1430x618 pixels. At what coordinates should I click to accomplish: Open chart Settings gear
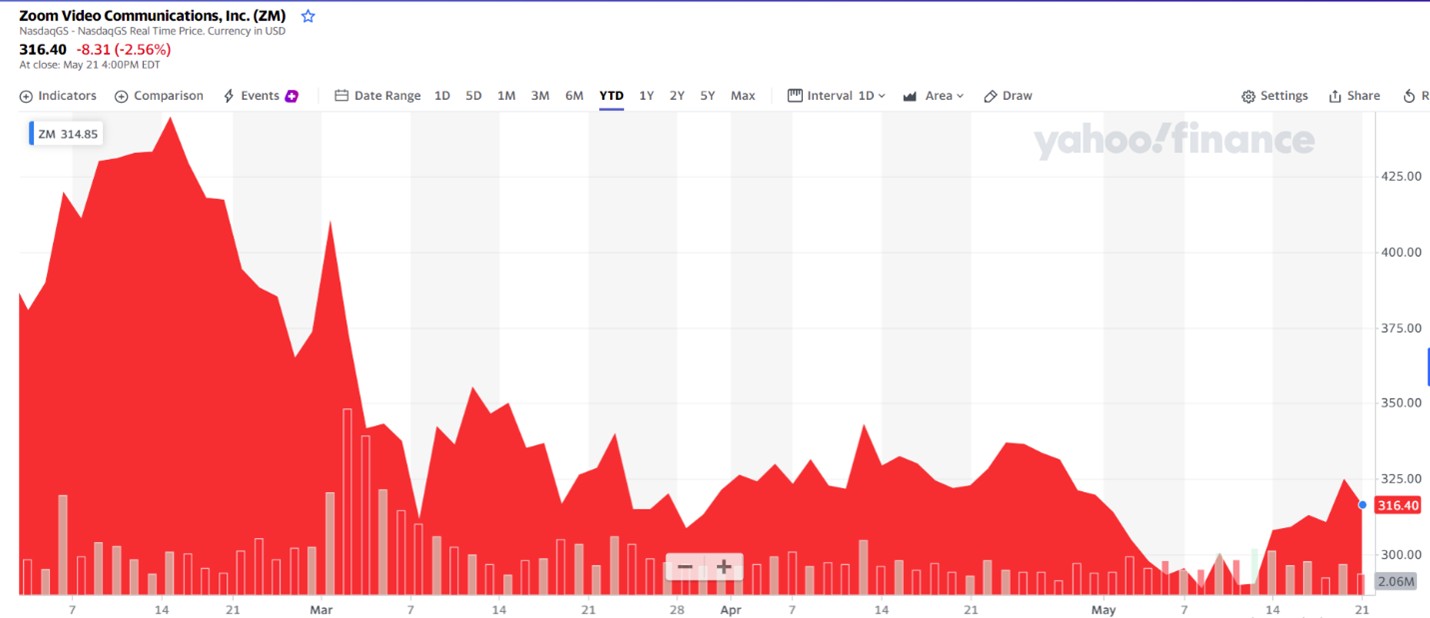(x=1274, y=96)
